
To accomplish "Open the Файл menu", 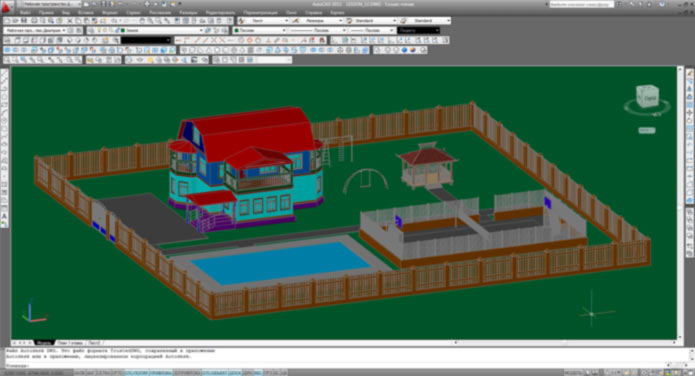I will click(25, 13).
